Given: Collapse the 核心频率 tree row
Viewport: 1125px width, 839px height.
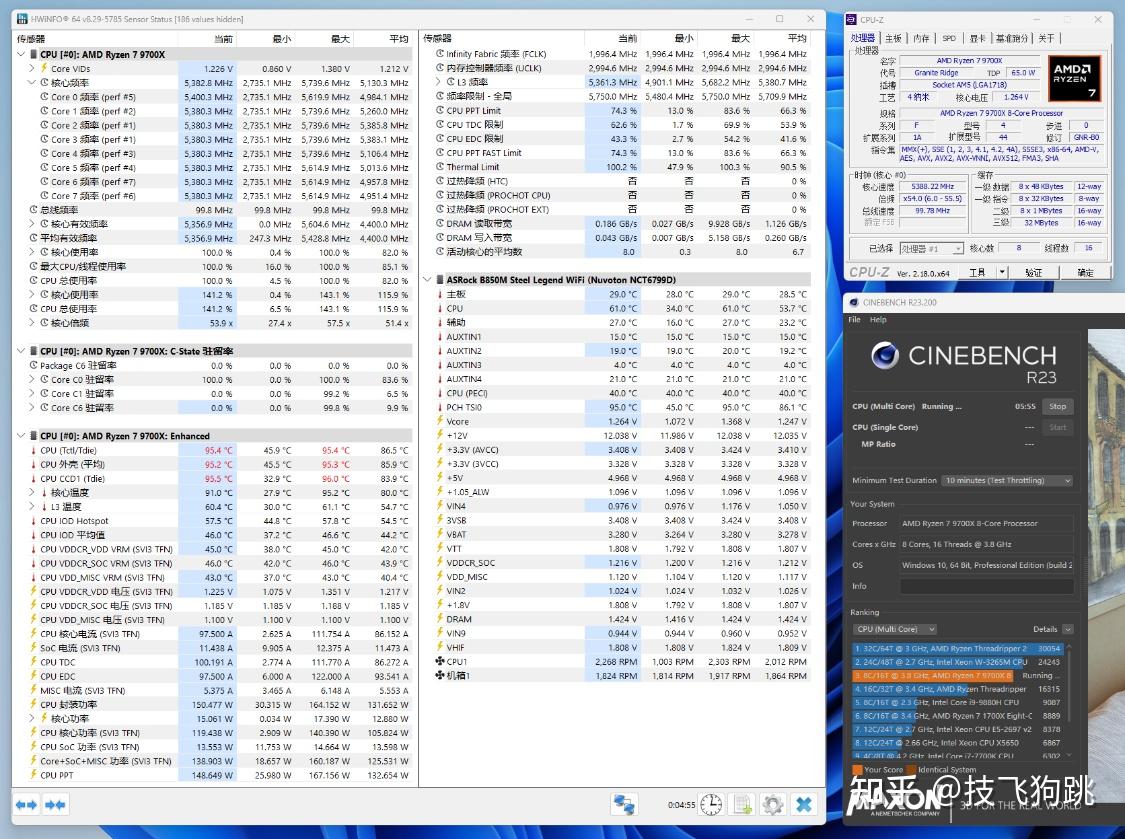Looking at the screenshot, I should [x=32, y=83].
